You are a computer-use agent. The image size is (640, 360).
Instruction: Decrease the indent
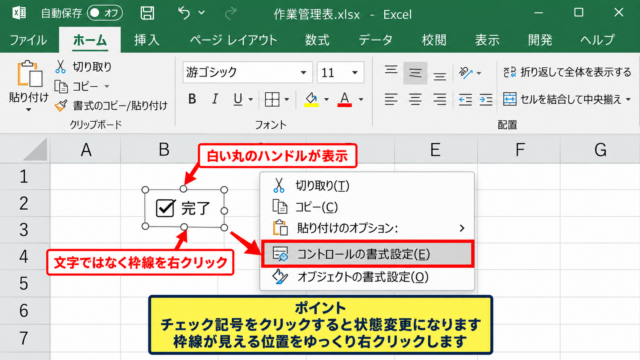(x=465, y=99)
